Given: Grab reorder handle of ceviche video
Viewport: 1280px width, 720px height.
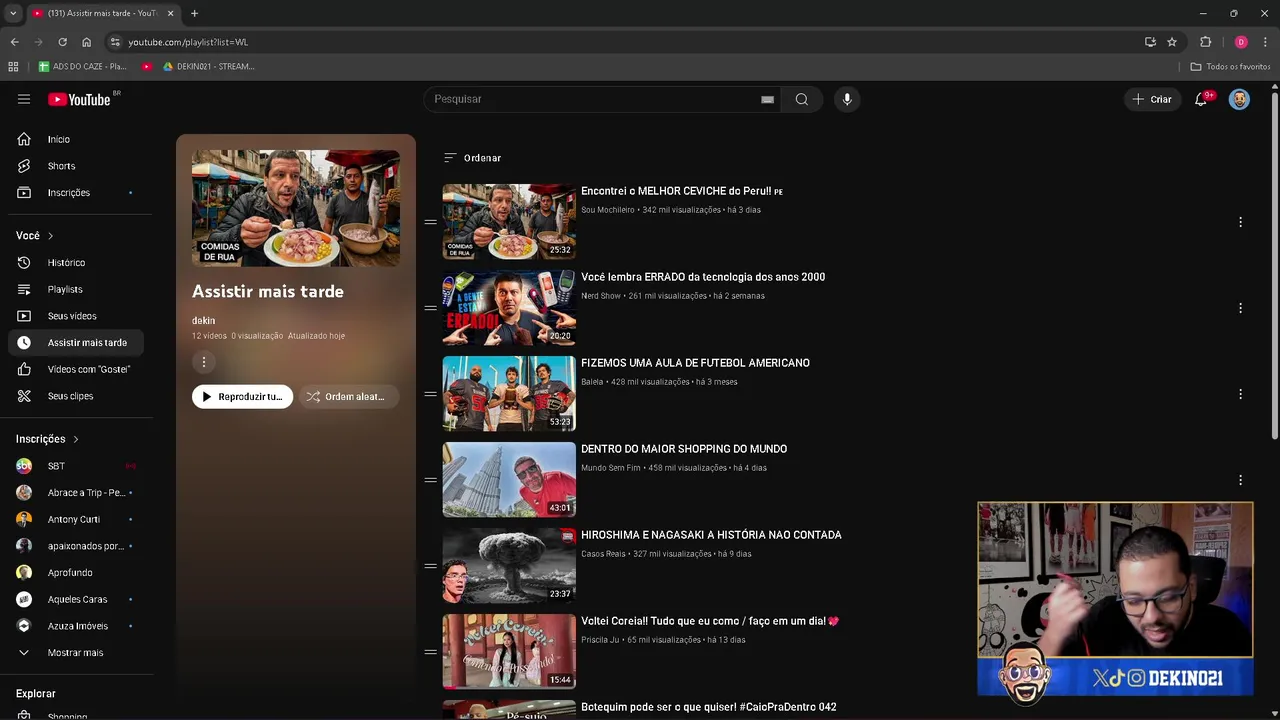Looking at the screenshot, I should [430, 222].
